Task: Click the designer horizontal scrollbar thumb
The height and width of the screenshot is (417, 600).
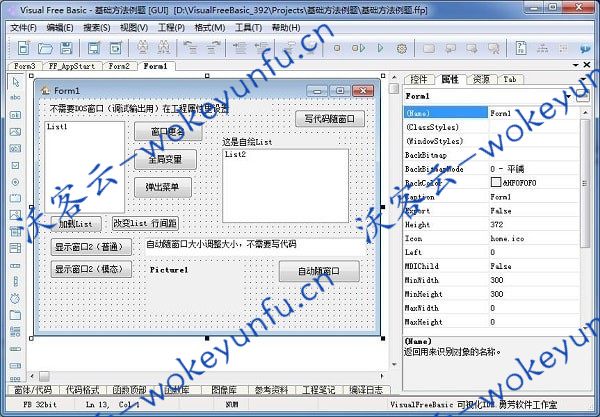Action: (x=44, y=376)
